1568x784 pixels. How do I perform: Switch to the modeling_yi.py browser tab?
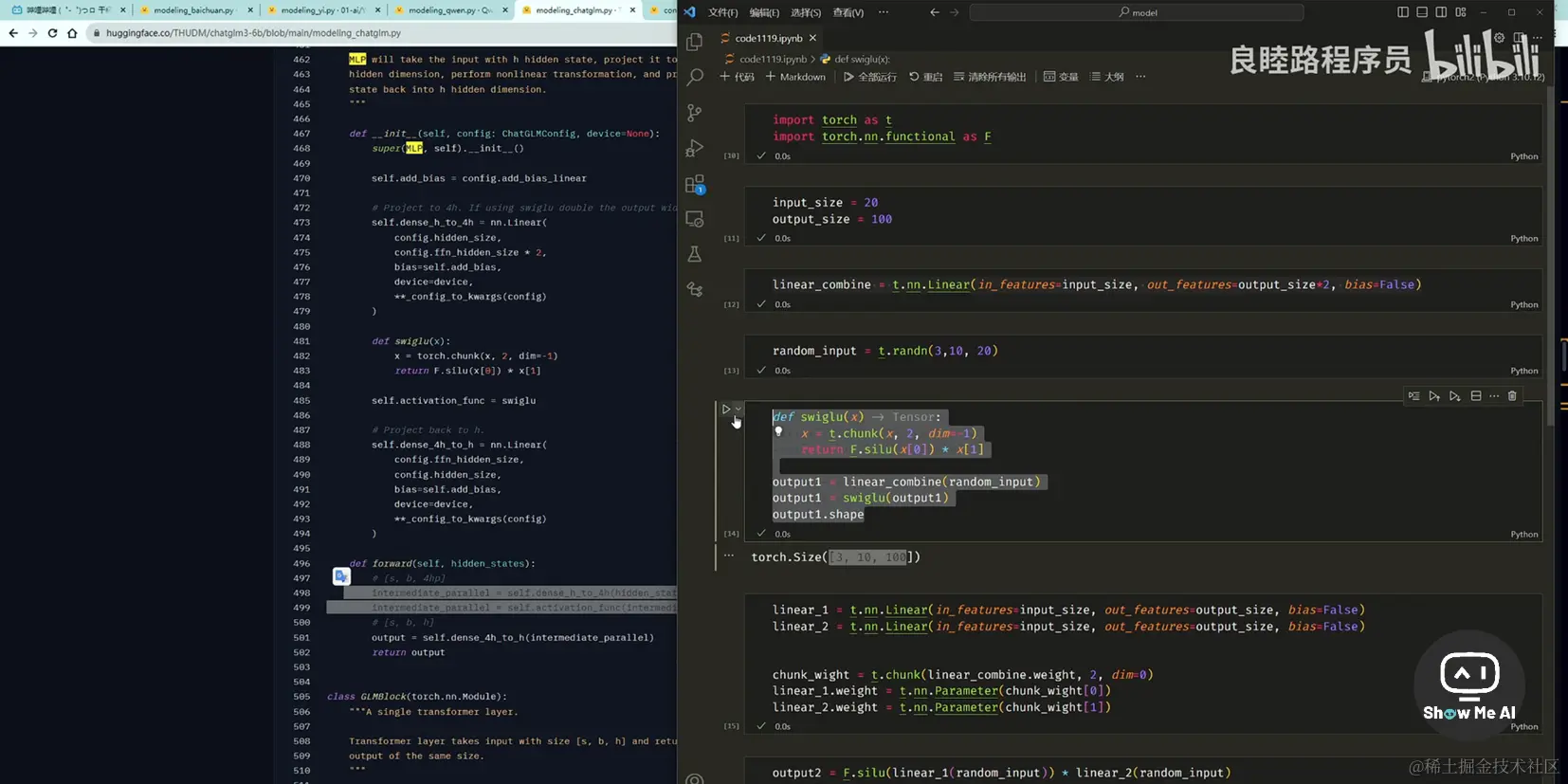[322, 10]
